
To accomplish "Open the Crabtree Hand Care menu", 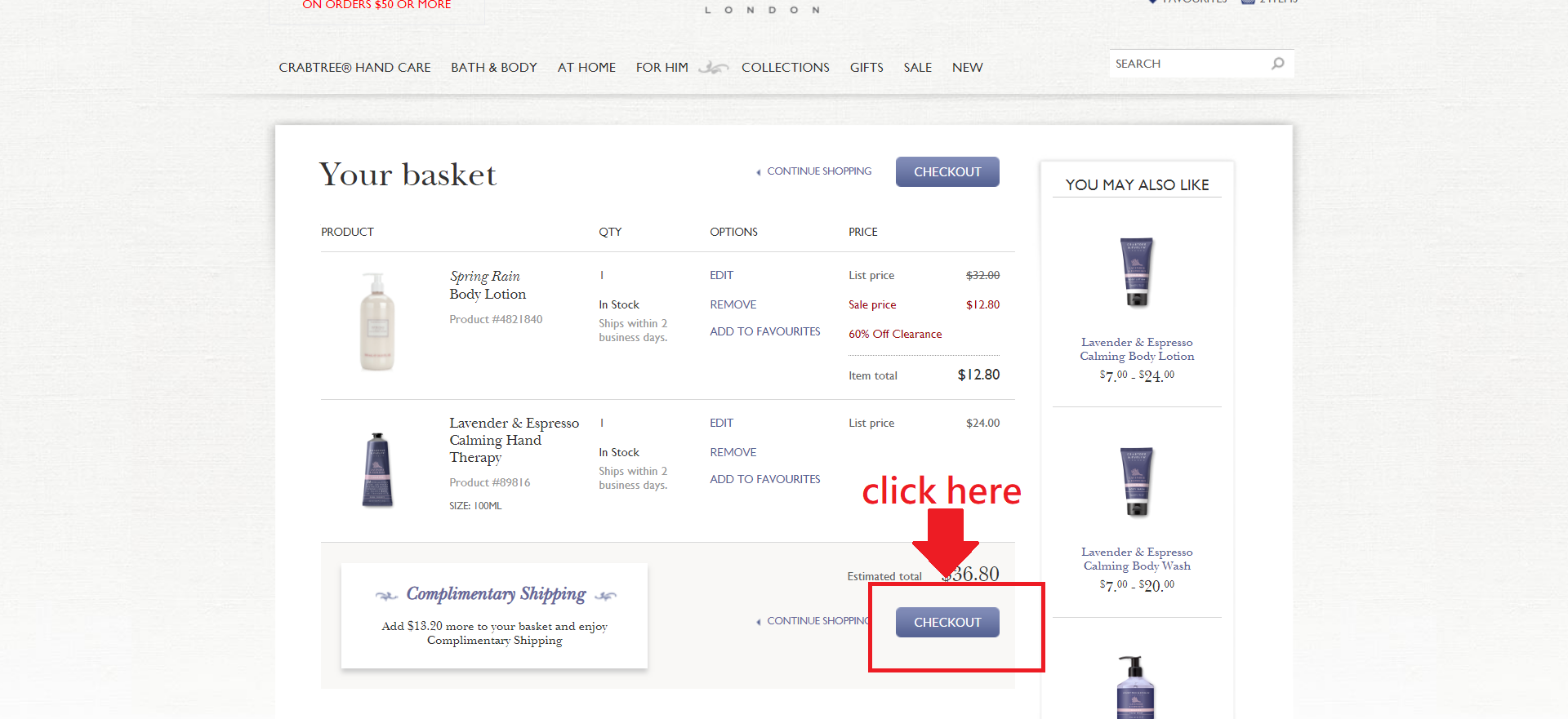I will [354, 68].
